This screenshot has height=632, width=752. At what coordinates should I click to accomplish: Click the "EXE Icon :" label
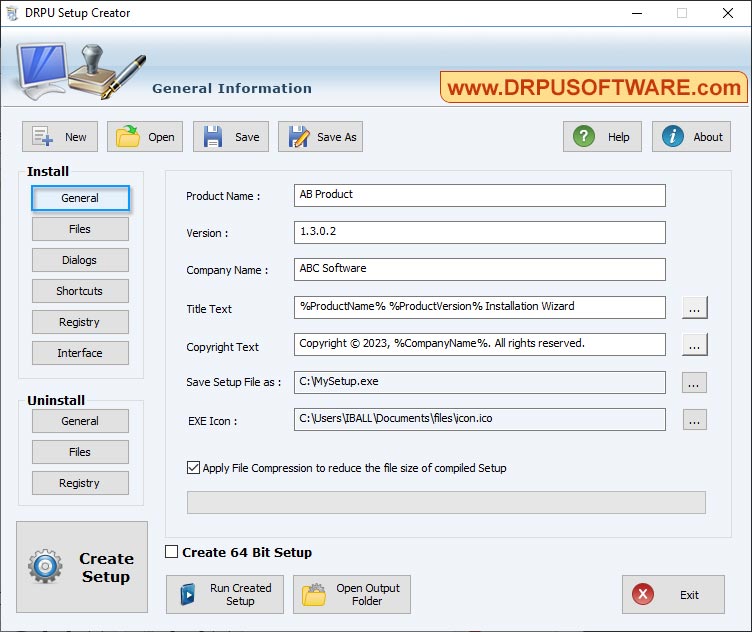pyautogui.click(x=212, y=421)
